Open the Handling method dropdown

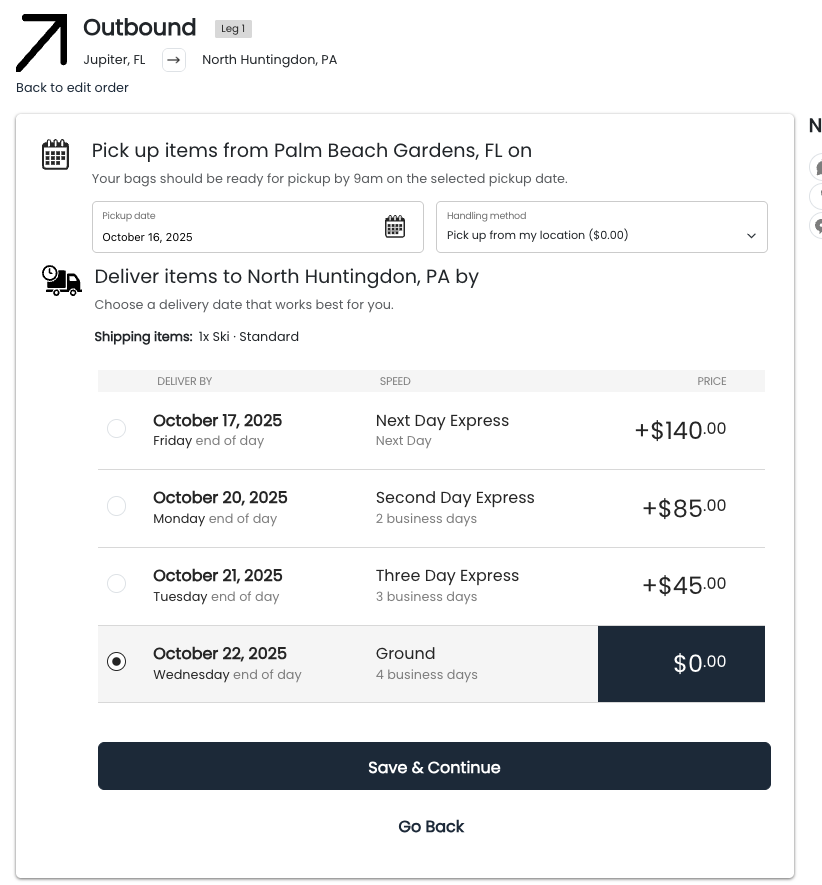pyautogui.click(x=602, y=227)
